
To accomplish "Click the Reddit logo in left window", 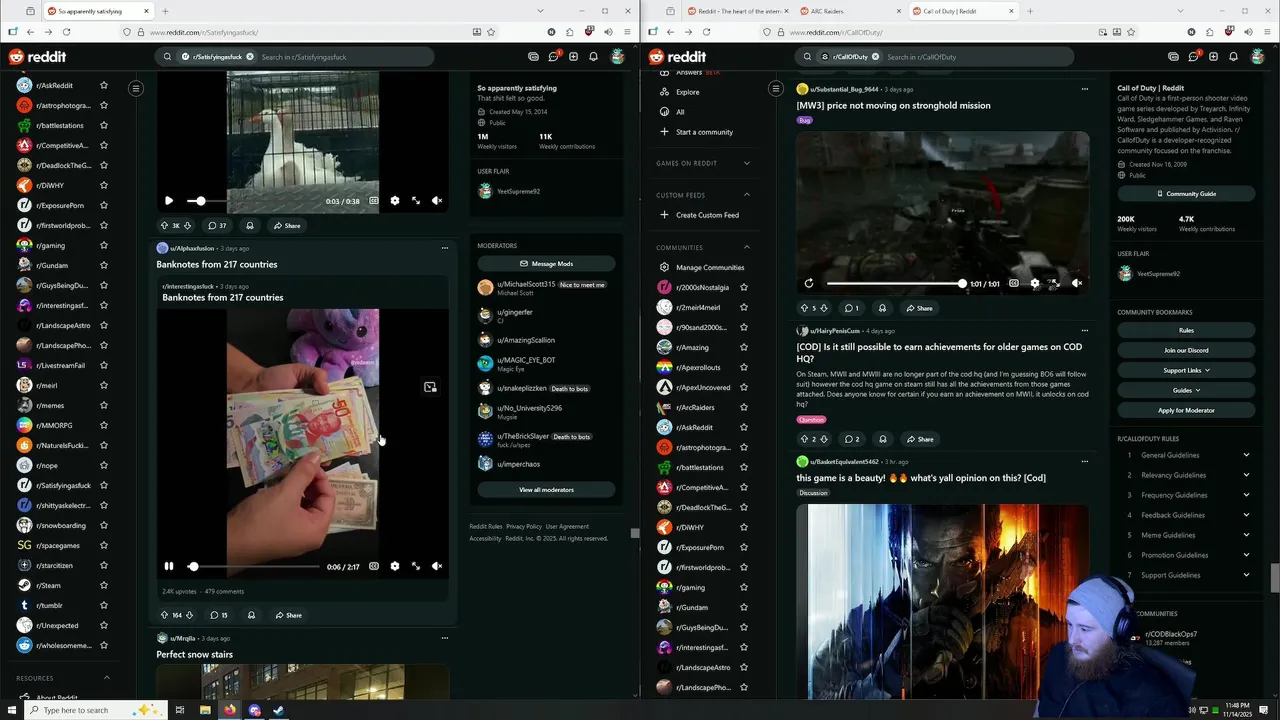I will pyautogui.click(x=37, y=57).
